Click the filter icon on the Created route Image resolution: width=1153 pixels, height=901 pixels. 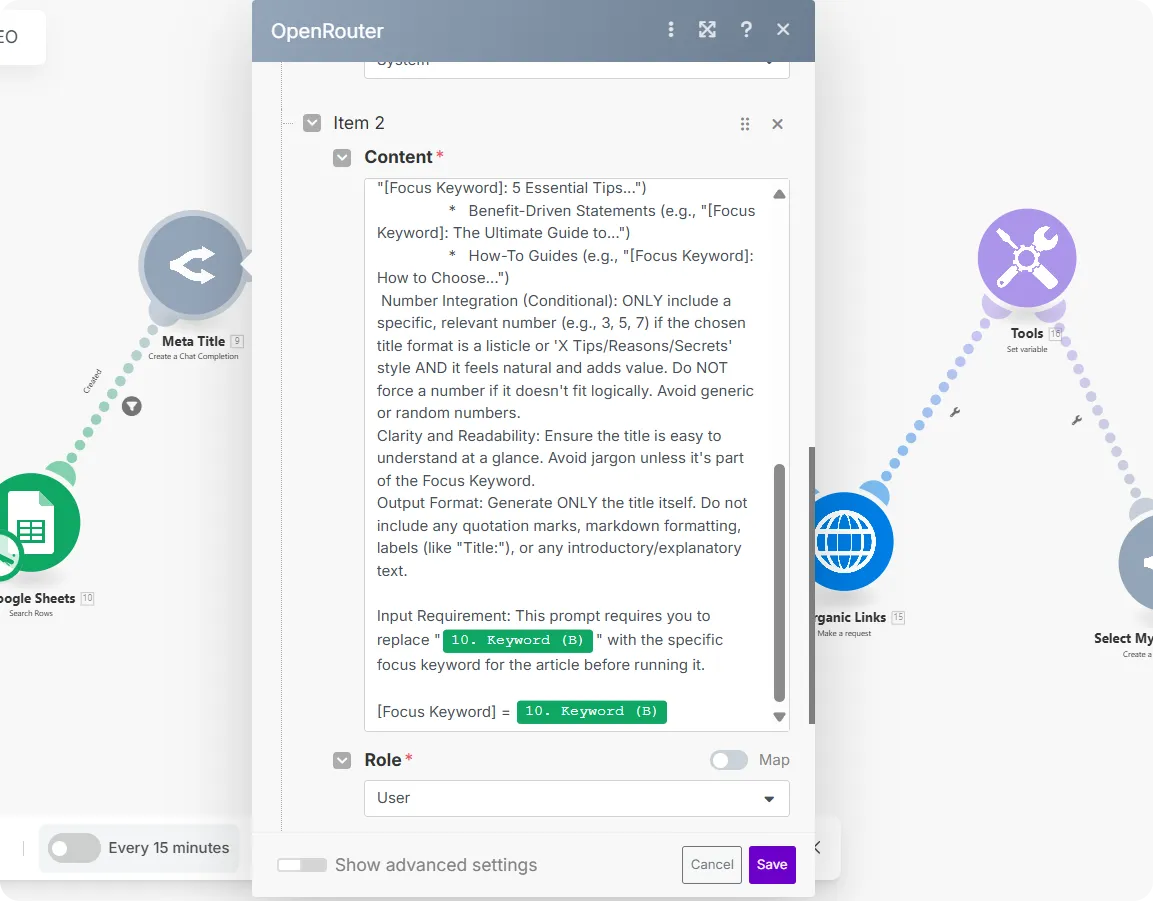coord(132,406)
